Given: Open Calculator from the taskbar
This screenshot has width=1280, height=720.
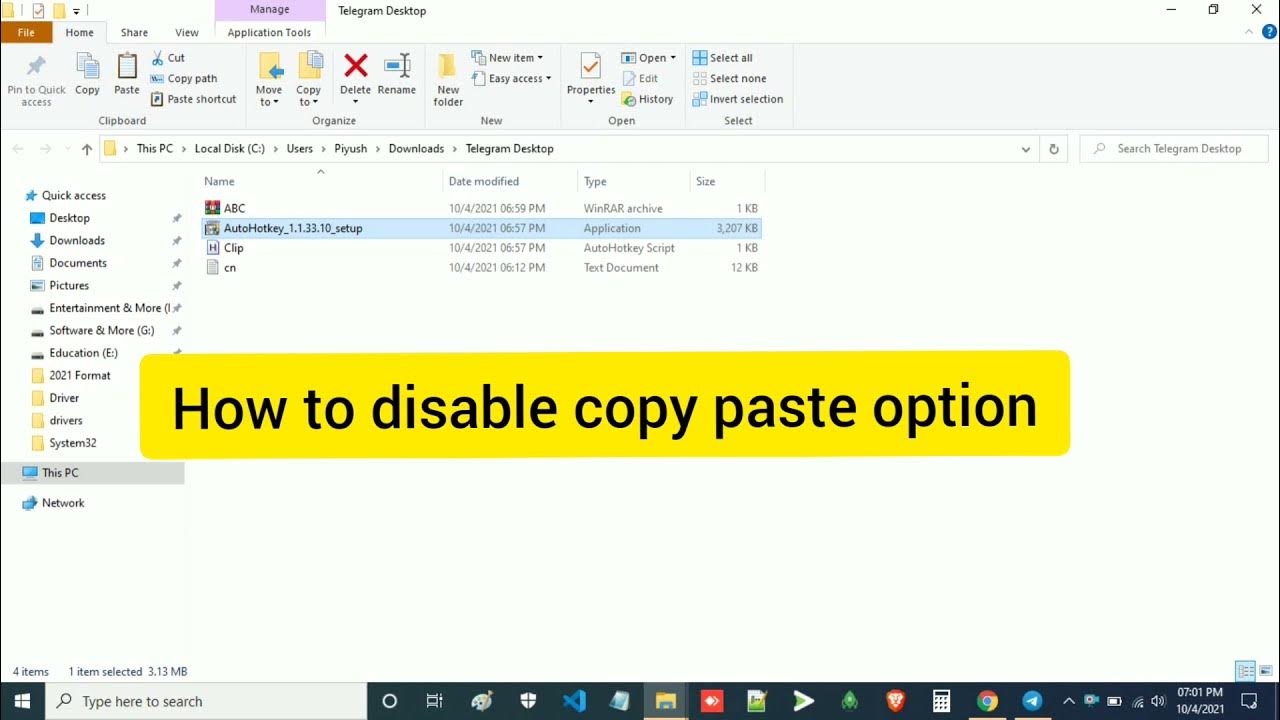Looking at the screenshot, I should tap(941, 701).
